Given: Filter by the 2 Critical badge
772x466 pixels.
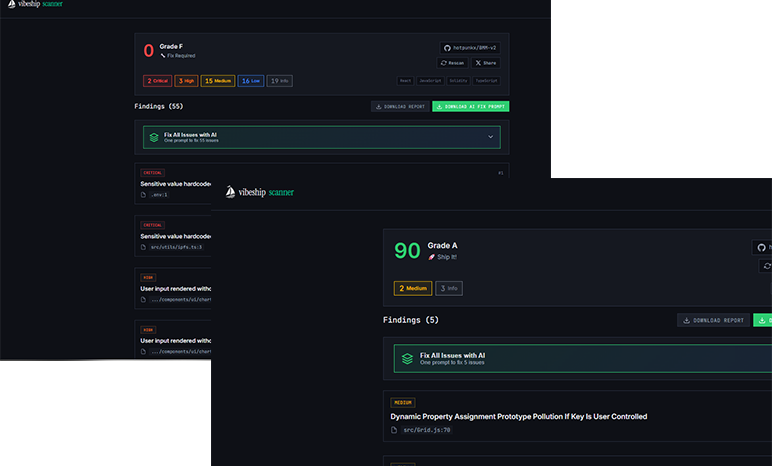Looking at the screenshot, I should [x=158, y=81].
